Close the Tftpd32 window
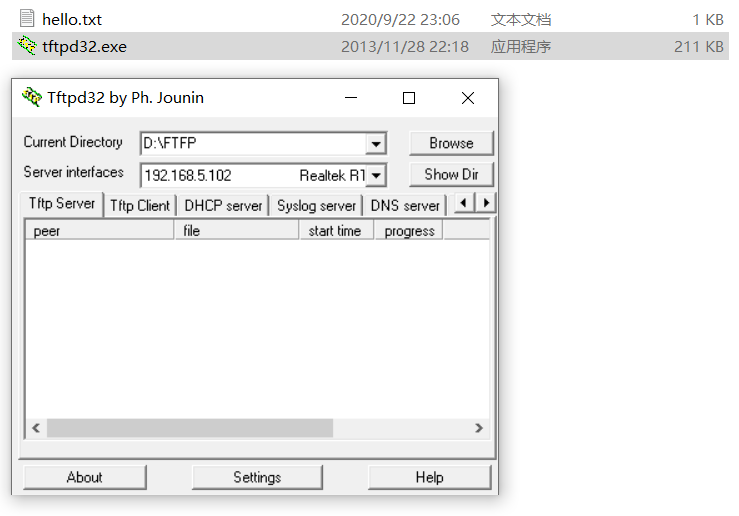The height and width of the screenshot is (516, 739). [468, 98]
